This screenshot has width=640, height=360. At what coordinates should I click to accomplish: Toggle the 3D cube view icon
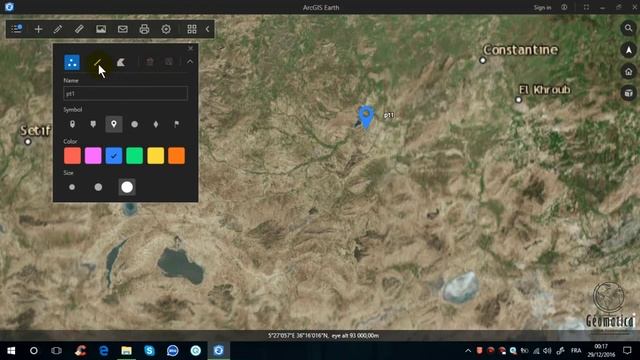(629, 93)
